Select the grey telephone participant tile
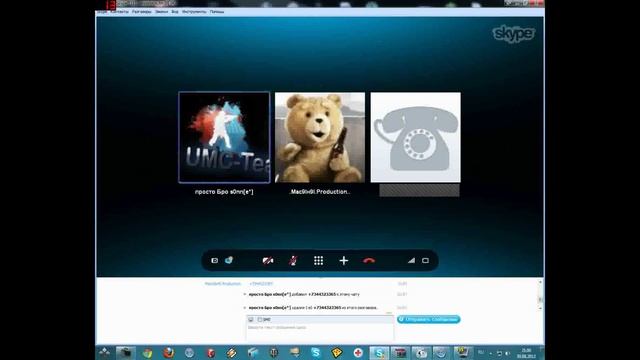Screen dimensions: 640x360 tap(416, 137)
